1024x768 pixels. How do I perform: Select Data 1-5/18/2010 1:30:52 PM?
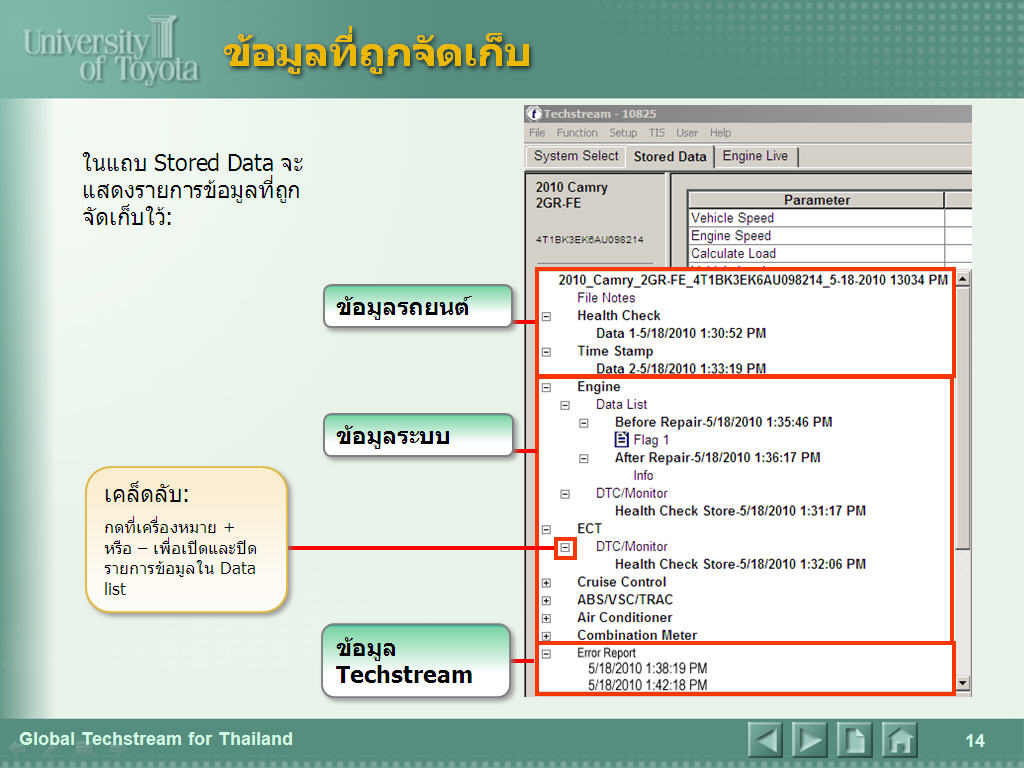pyautogui.click(x=680, y=333)
